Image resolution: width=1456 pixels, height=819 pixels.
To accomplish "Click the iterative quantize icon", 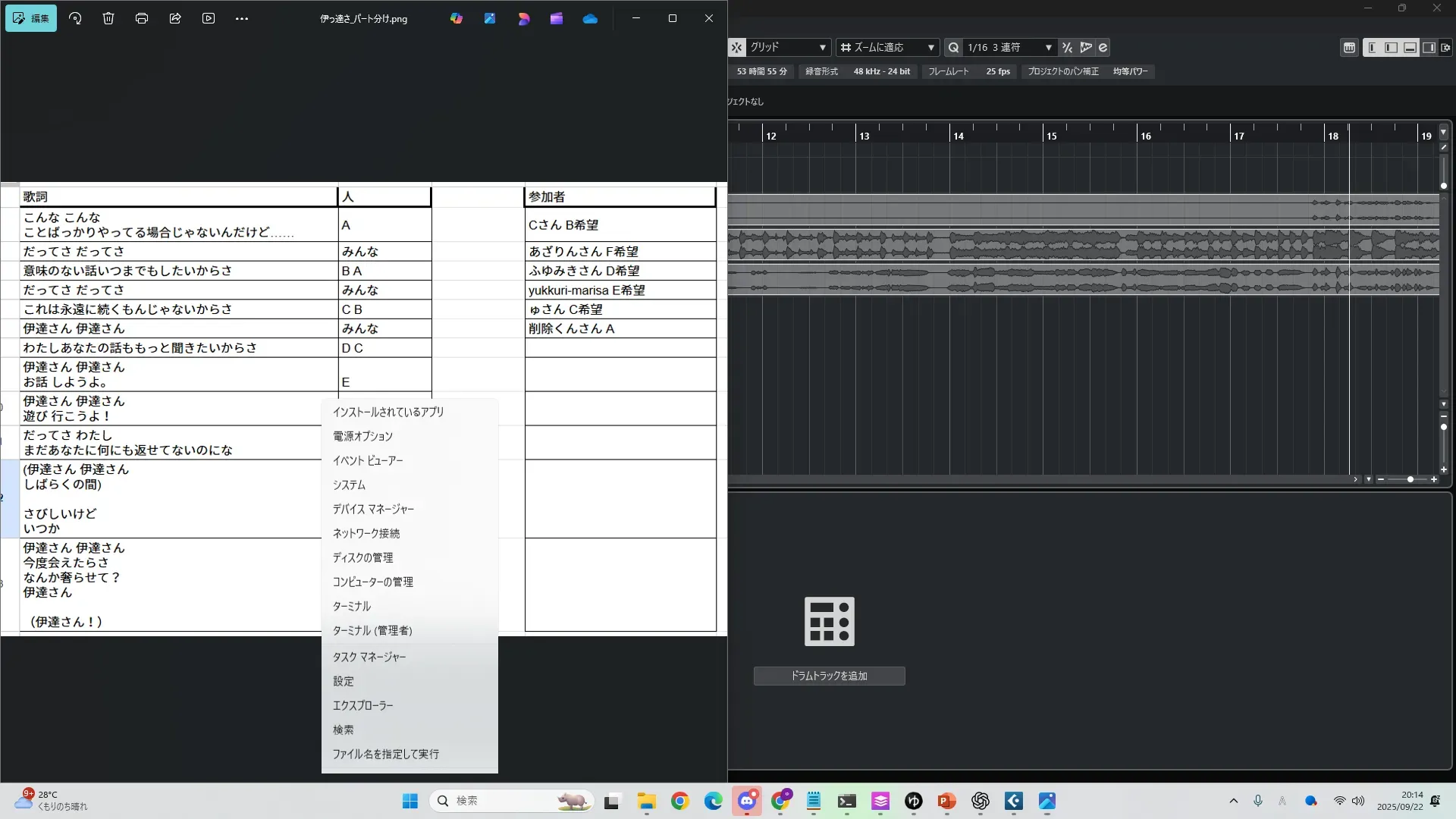I will 1067,47.
